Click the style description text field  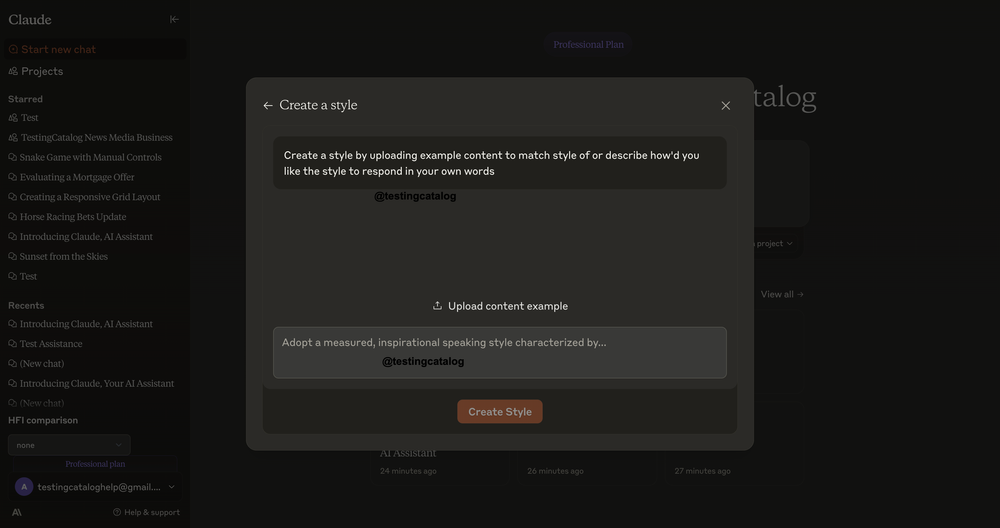coord(499,352)
